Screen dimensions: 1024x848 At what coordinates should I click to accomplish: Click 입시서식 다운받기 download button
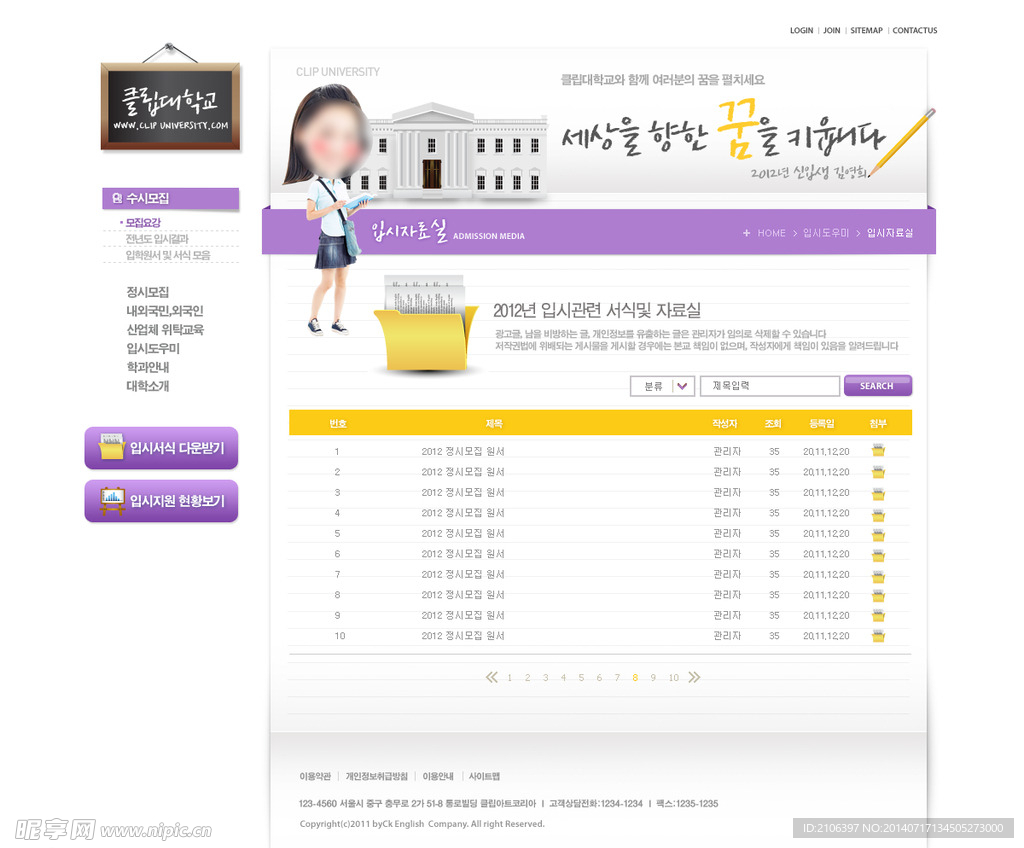[x=161, y=448]
